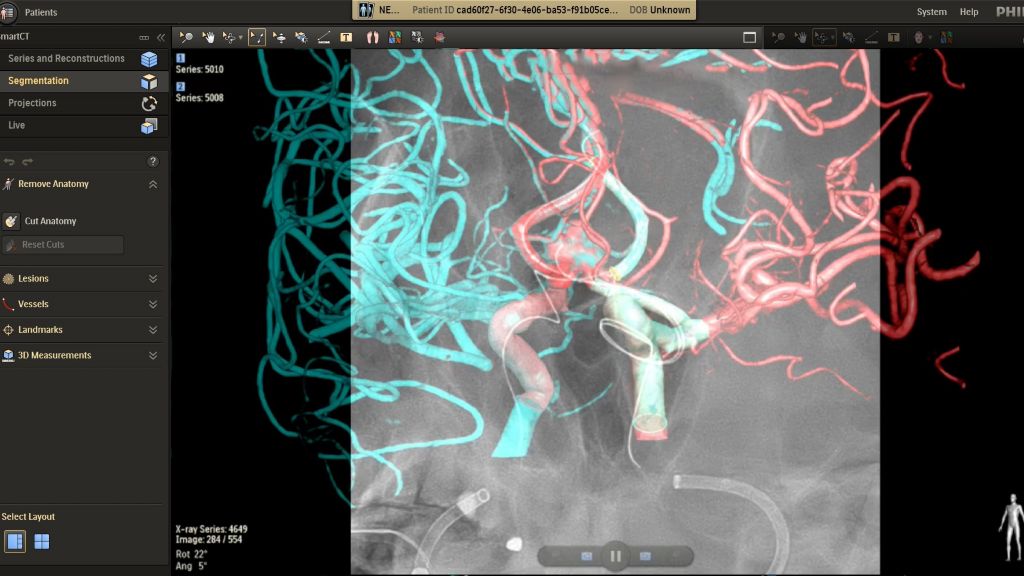Switch to the Projections tab
The height and width of the screenshot is (576, 1024).
point(84,103)
